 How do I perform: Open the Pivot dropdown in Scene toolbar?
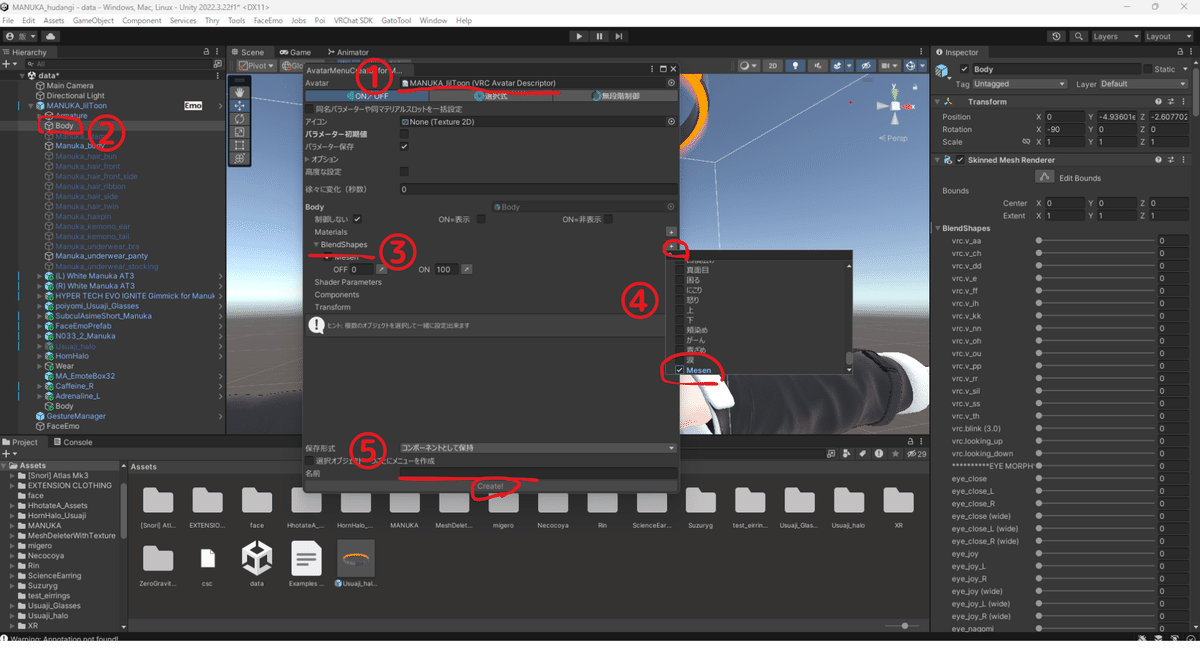coord(258,66)
